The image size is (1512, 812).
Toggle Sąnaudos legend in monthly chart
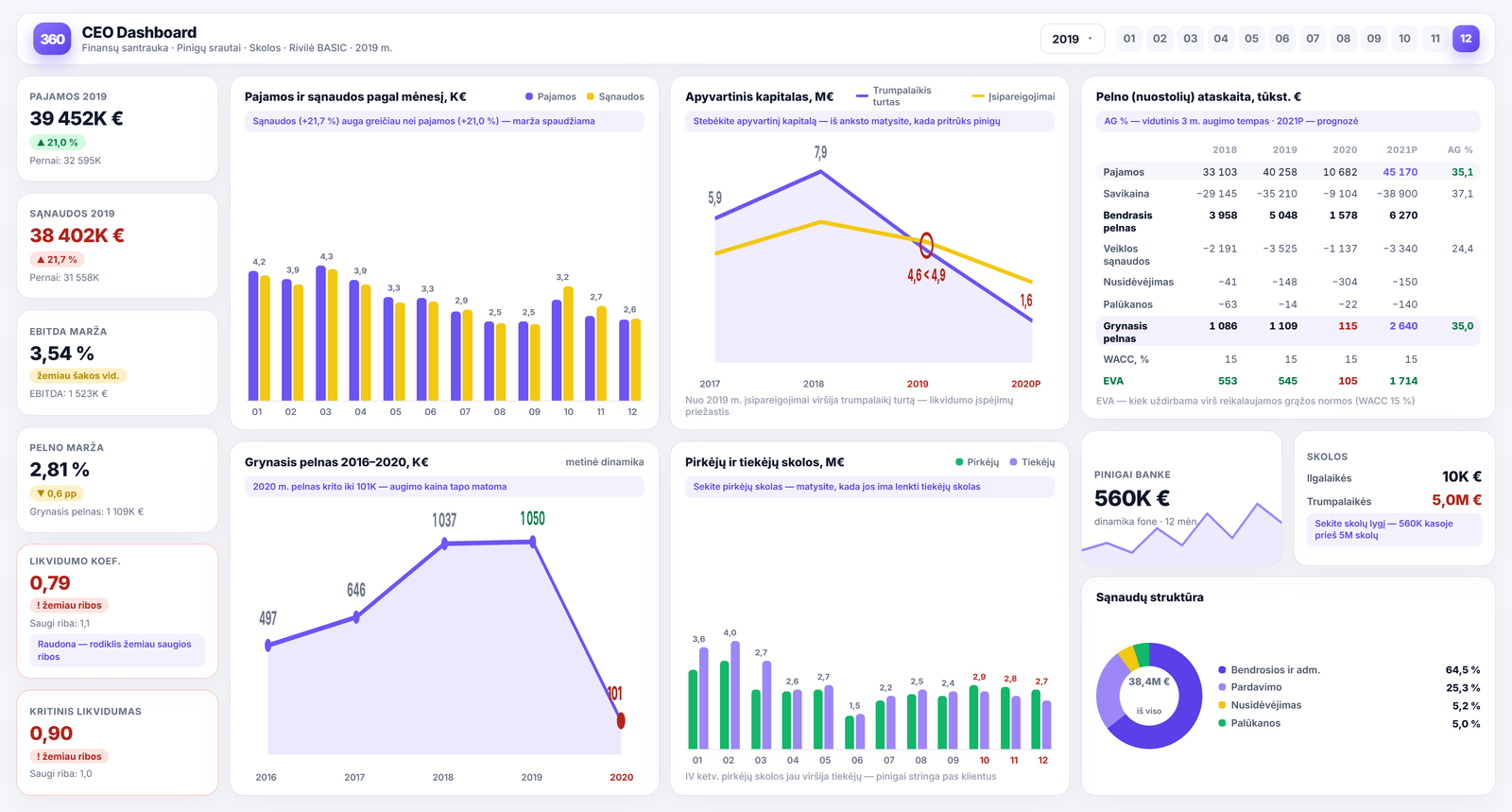[x=615, y=96]
